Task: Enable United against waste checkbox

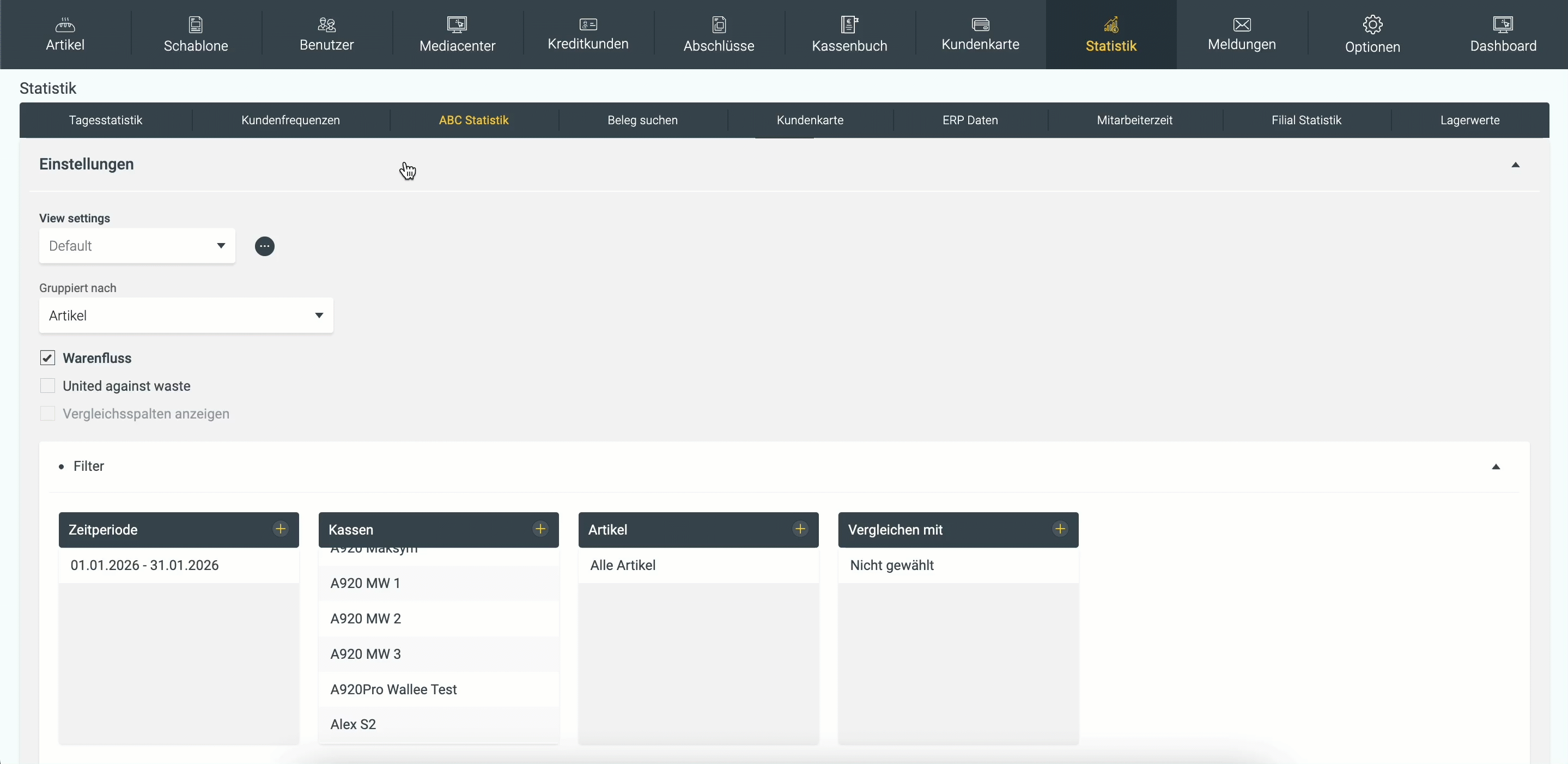Action: point(47,386)
